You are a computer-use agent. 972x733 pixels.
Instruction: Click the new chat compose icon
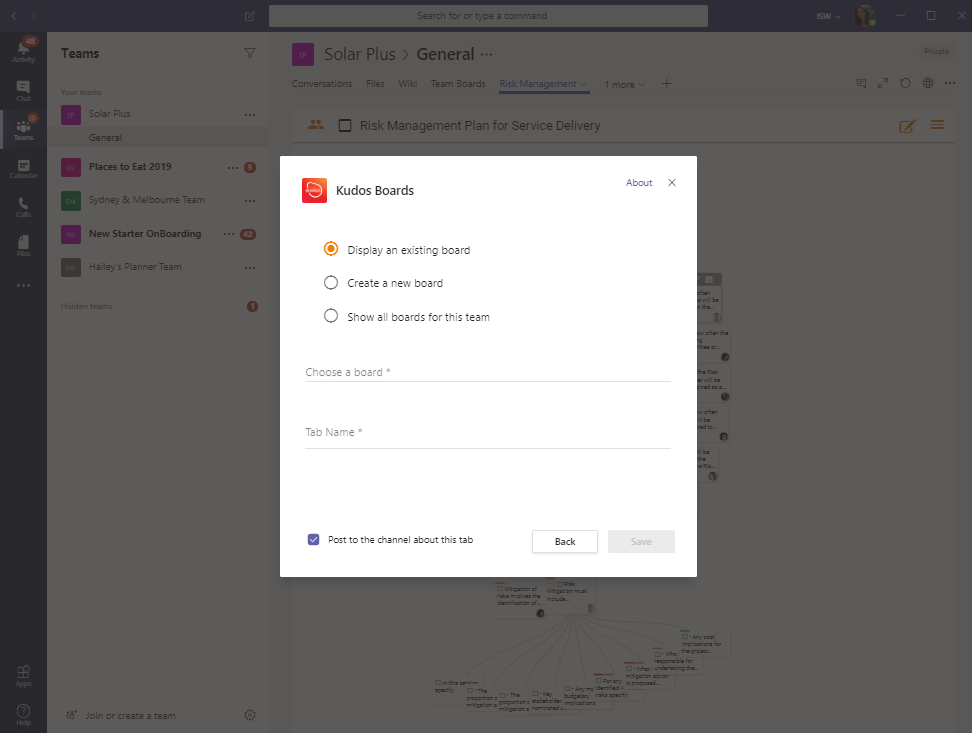pyautogui.click(x=250, y=16)
